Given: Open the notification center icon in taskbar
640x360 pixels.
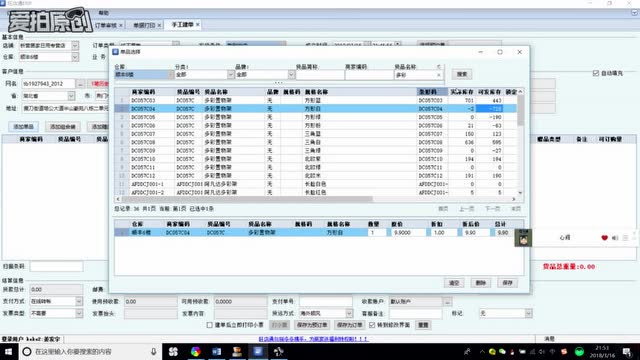Looking at the screenshot, I should (x=627, y=351).
